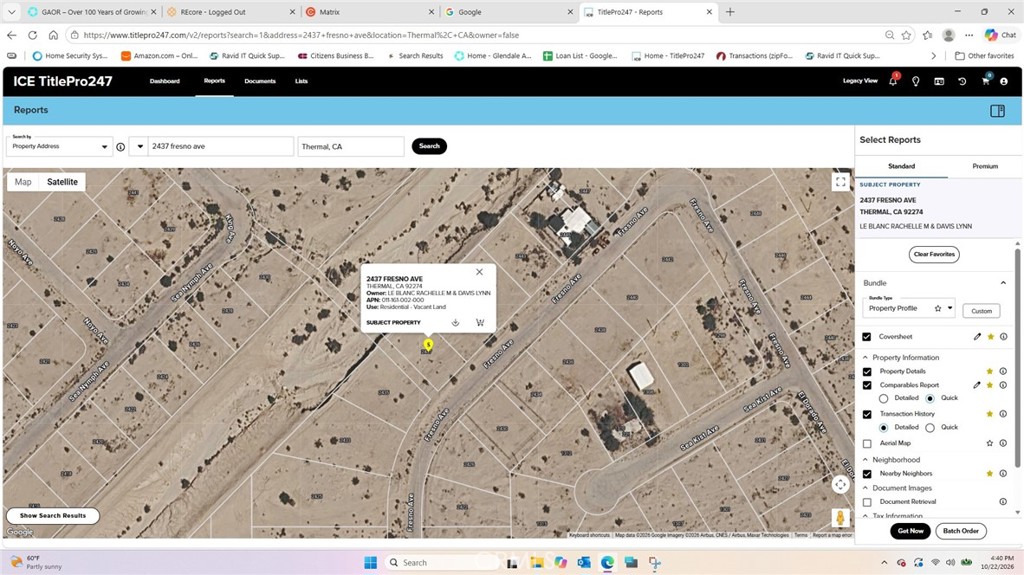1024x575 pixels.
Task: Click the Get Now button
Action: pos(910,531)
